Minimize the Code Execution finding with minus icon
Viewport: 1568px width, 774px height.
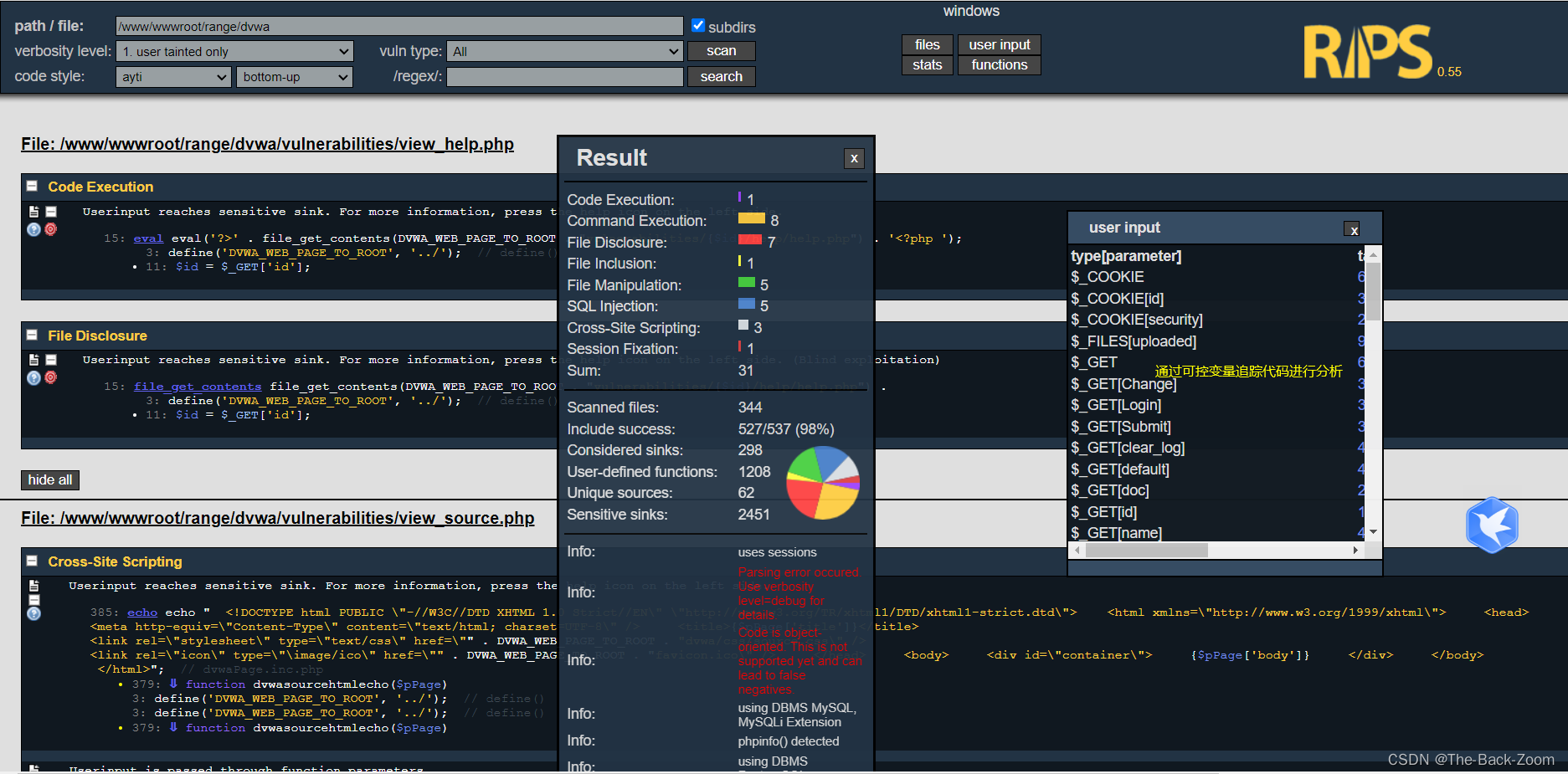pos(51,212)
